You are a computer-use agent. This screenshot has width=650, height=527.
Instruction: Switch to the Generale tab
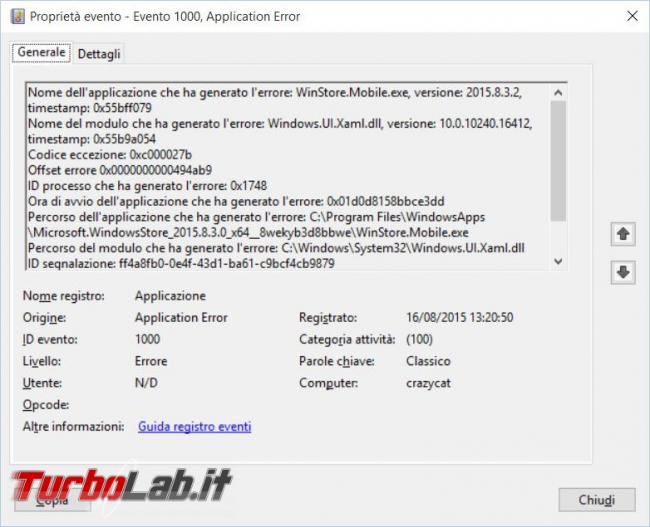[41, 52]
